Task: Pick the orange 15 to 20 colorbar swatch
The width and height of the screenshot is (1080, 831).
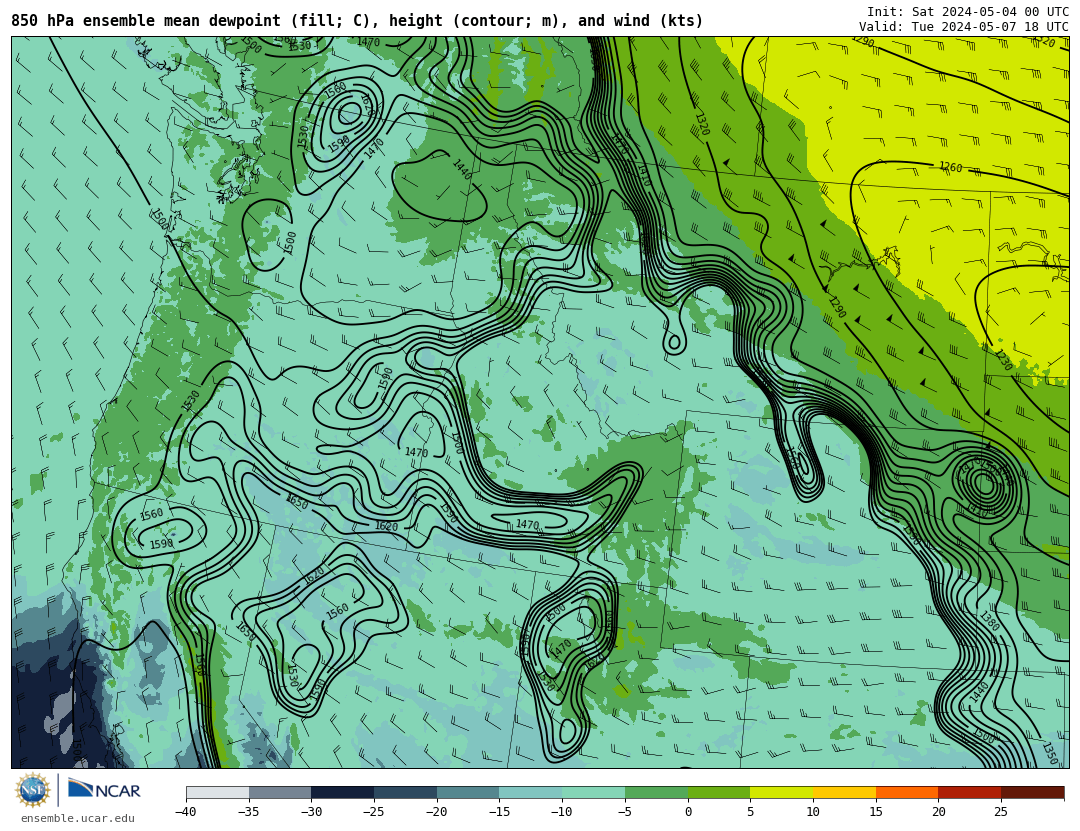Action: pos(906,792)
